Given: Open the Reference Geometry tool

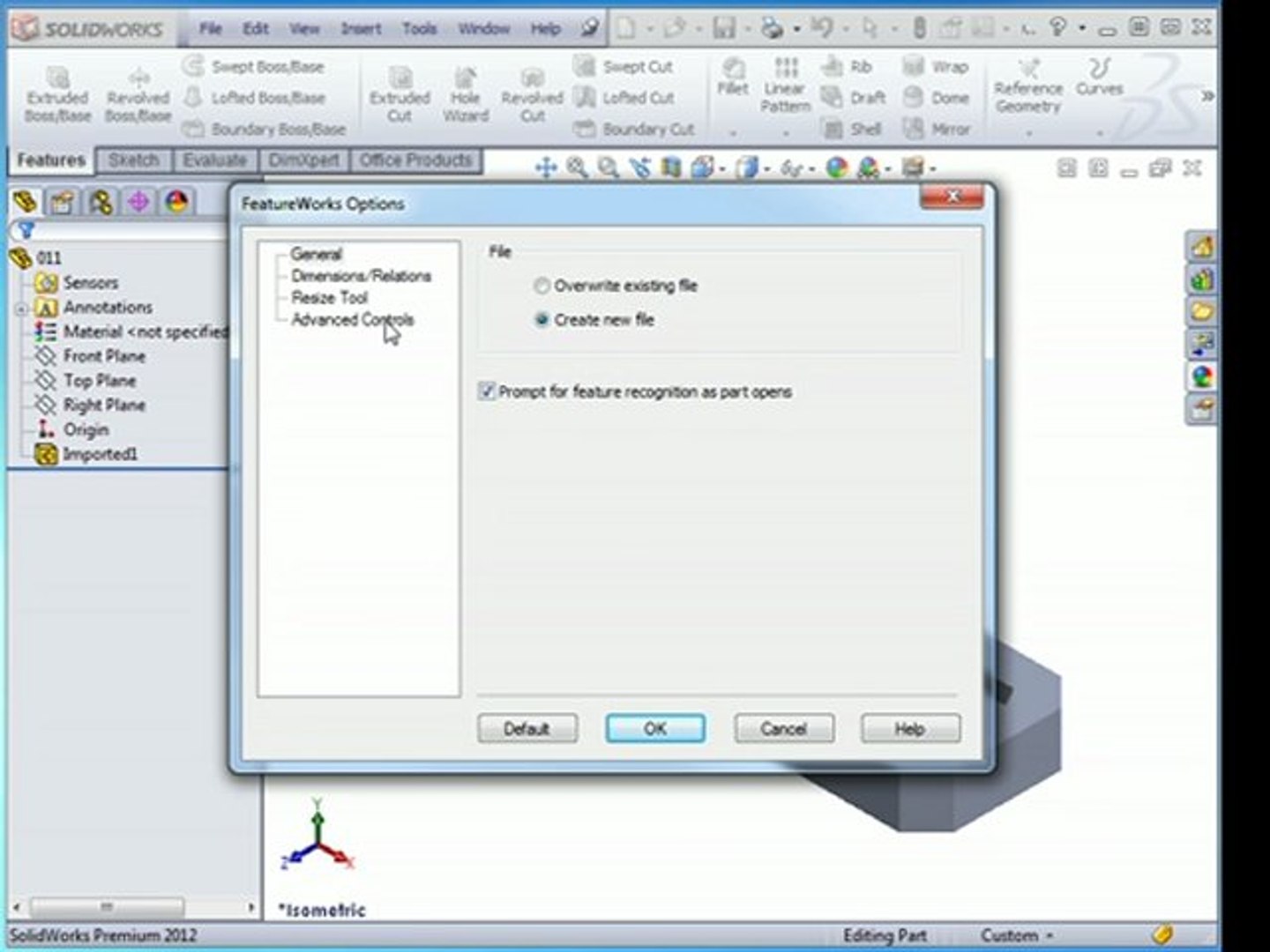Looking at the screenshot, I should 1028,86.
